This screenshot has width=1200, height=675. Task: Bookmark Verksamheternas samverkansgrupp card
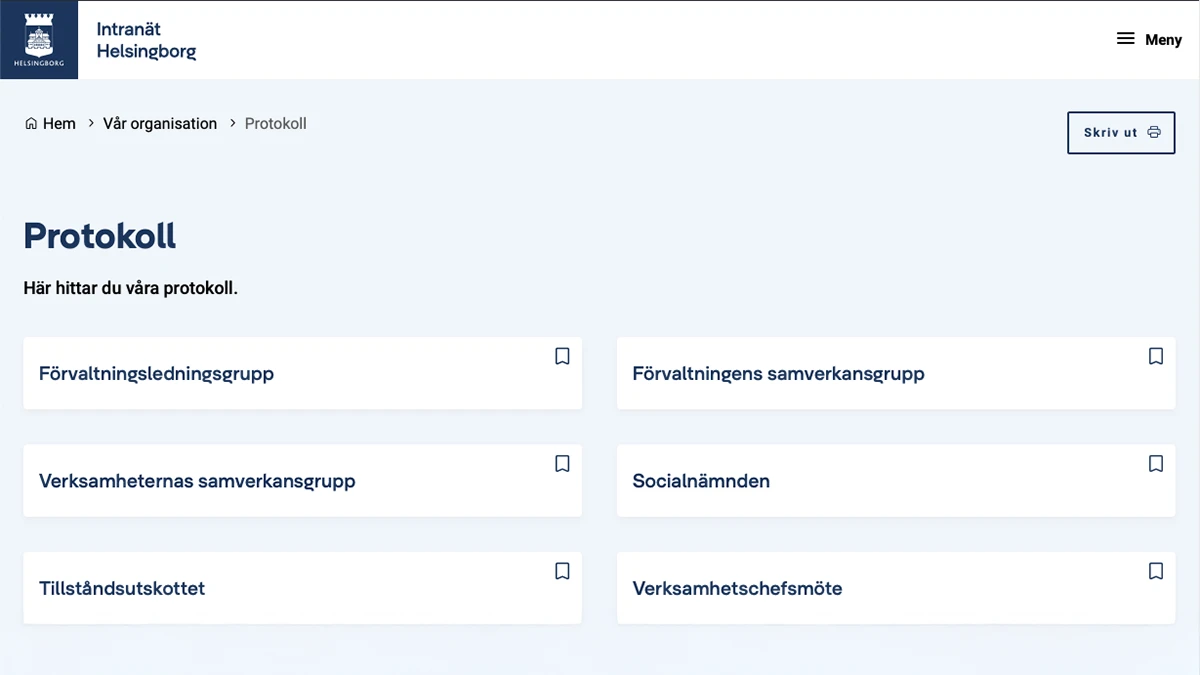pos(562,464)
